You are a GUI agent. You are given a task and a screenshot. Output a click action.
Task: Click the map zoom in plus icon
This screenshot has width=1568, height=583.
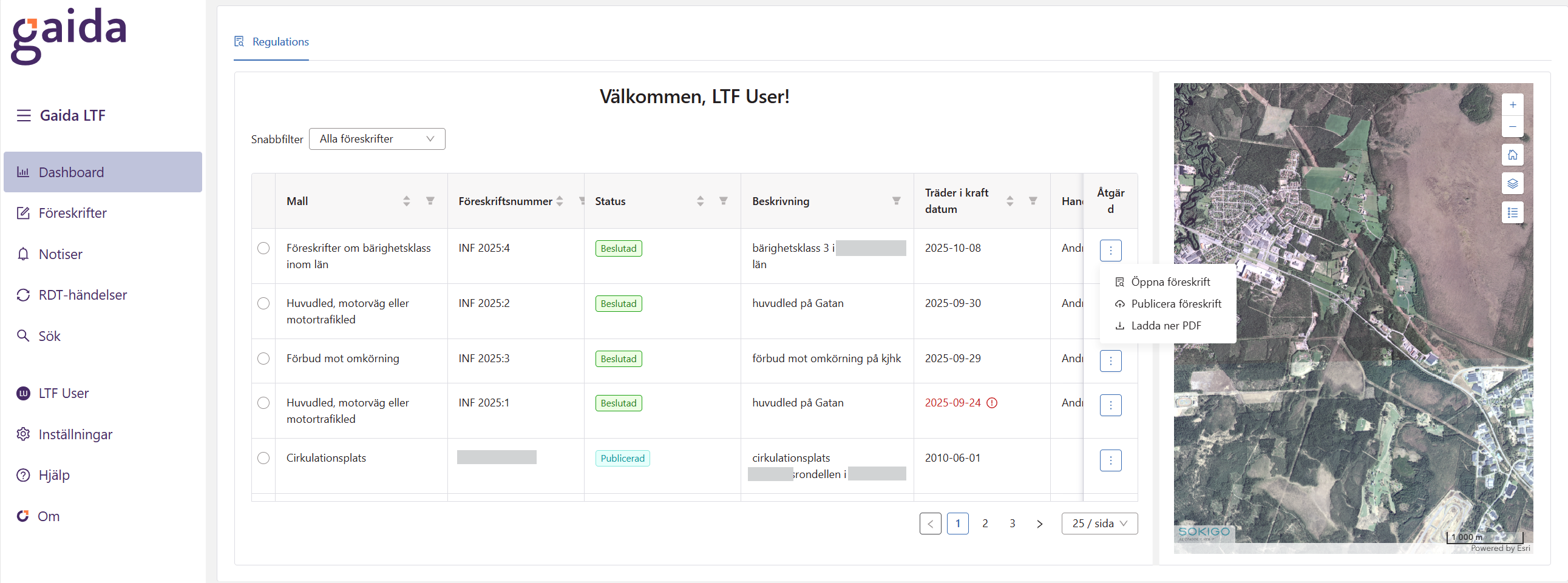coord(1512,105)
